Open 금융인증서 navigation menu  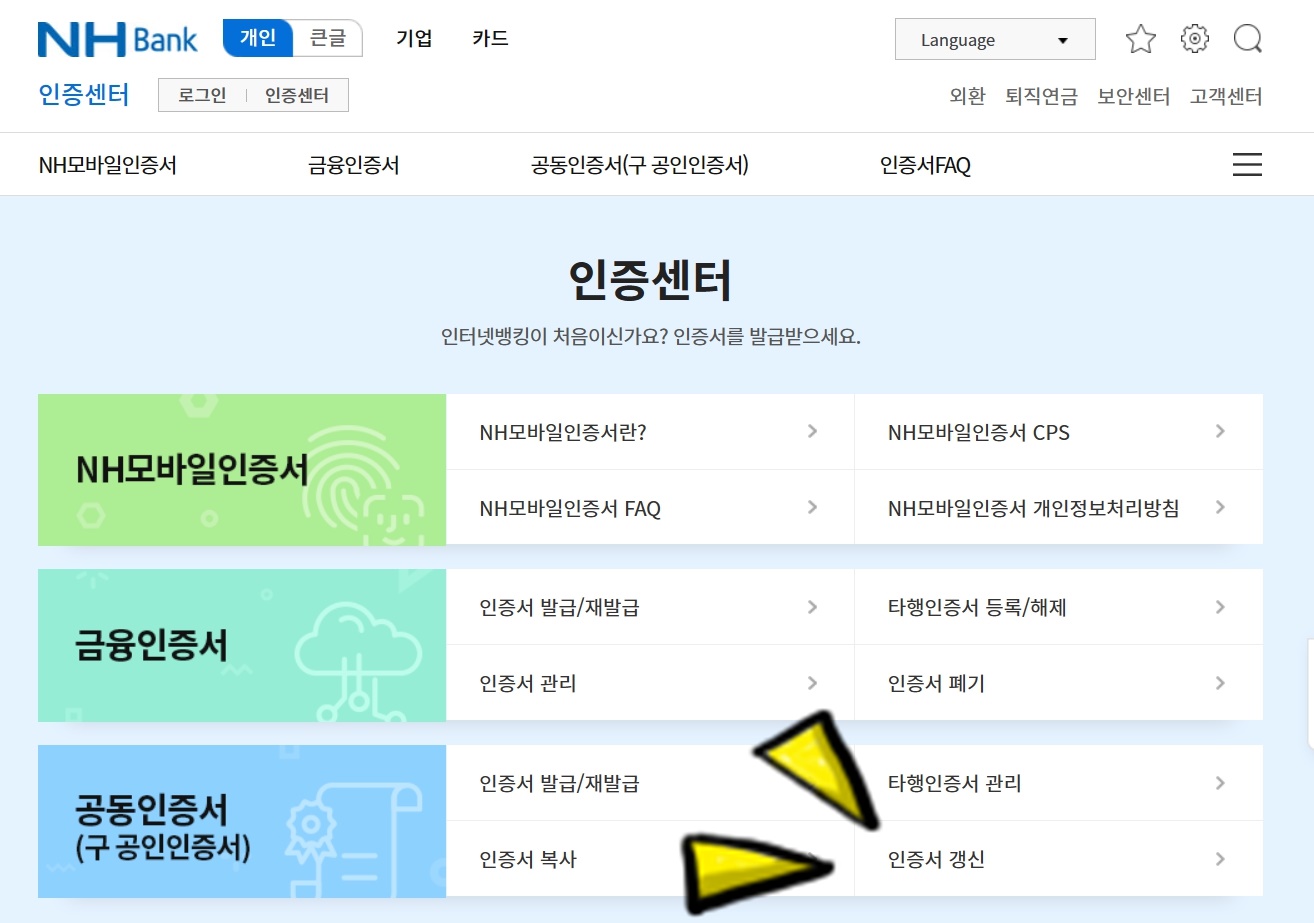[354, 165]
